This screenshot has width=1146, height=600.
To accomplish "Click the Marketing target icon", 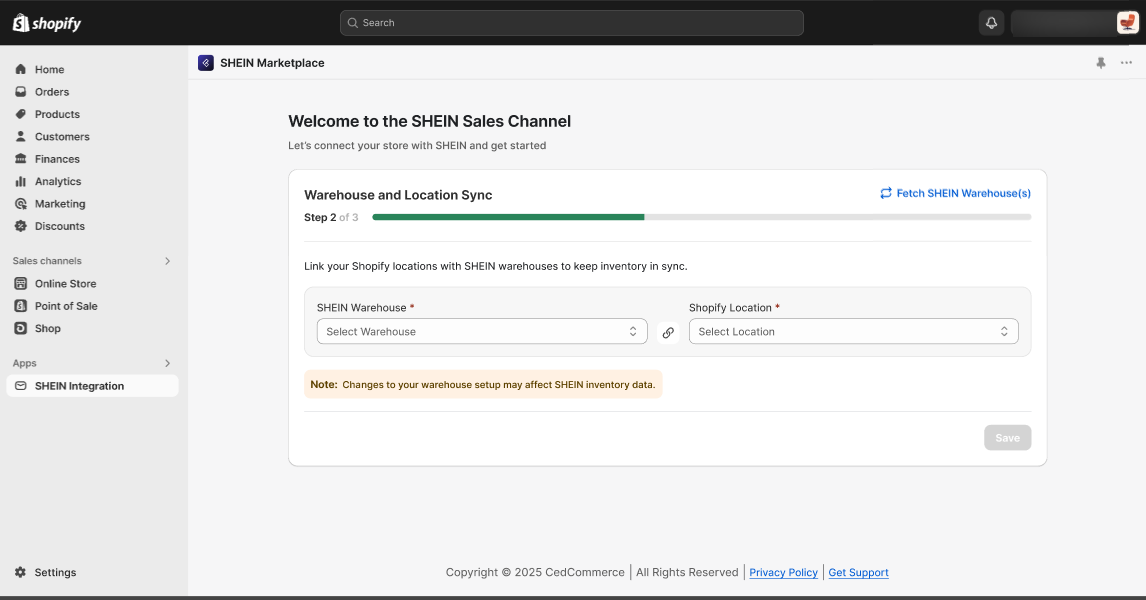I will pos(20,204).
